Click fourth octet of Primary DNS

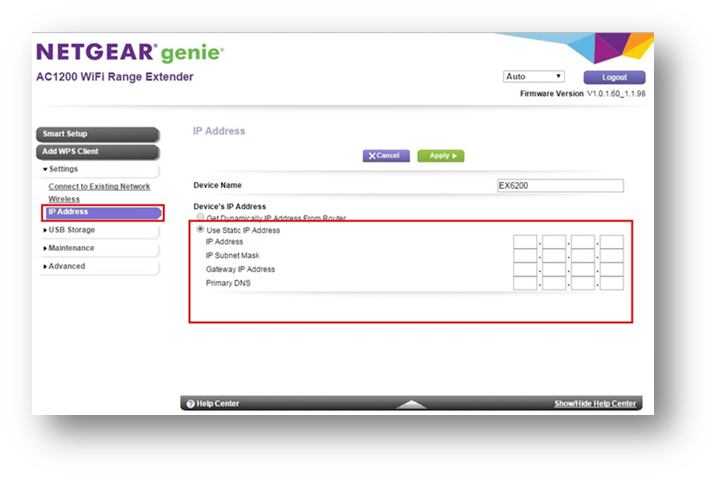(x=612, y=283)
